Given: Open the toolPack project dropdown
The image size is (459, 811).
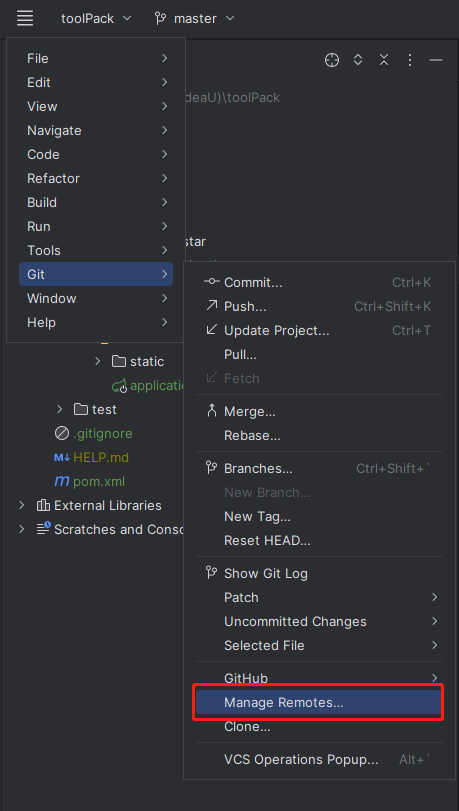Looking at the screenshot, I should tap(96, 19).
